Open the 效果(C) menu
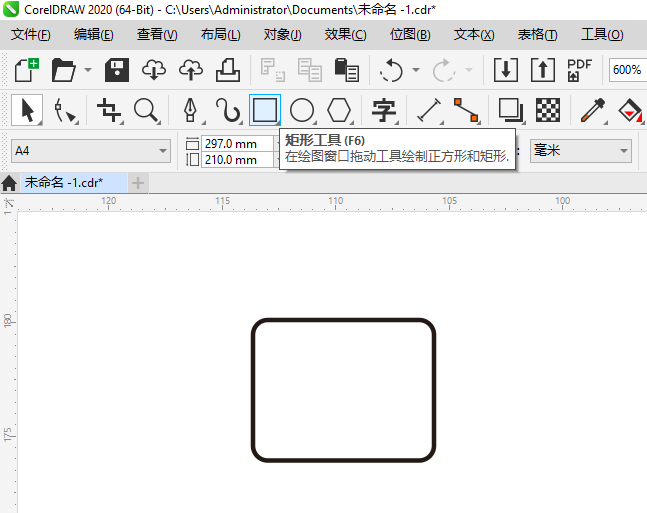Screen dimensions: 647x513 (x=345, y=35)
